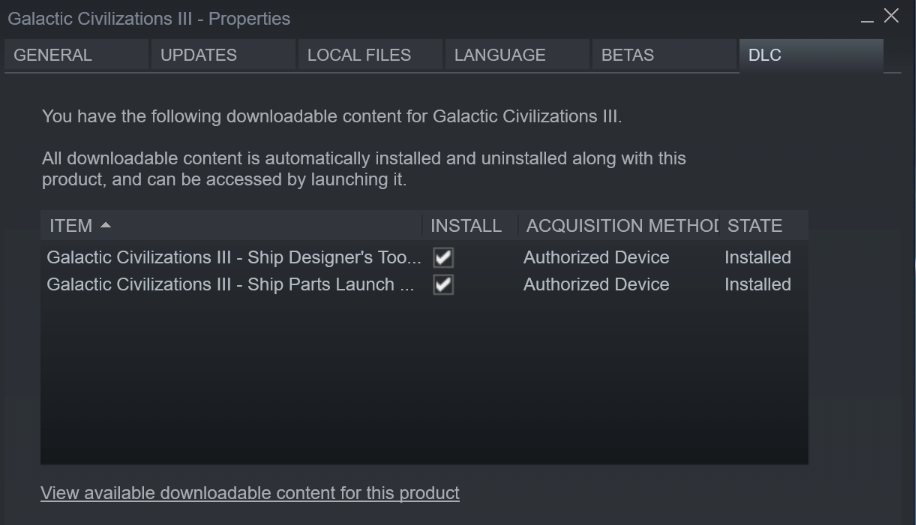Sort by the STATE column header

point(755,226)
